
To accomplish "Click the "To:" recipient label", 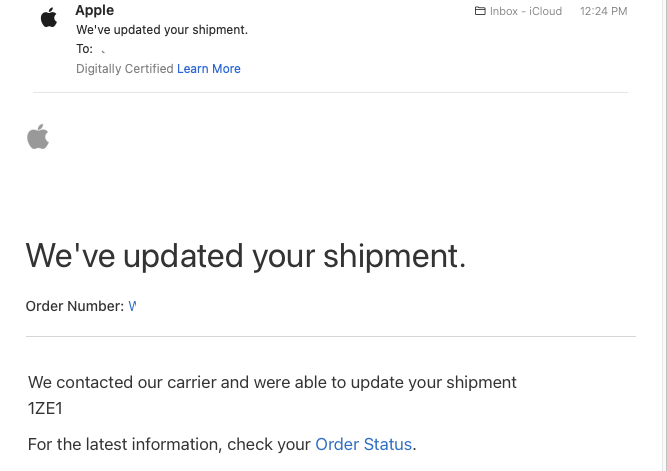I will click(84, 49).
